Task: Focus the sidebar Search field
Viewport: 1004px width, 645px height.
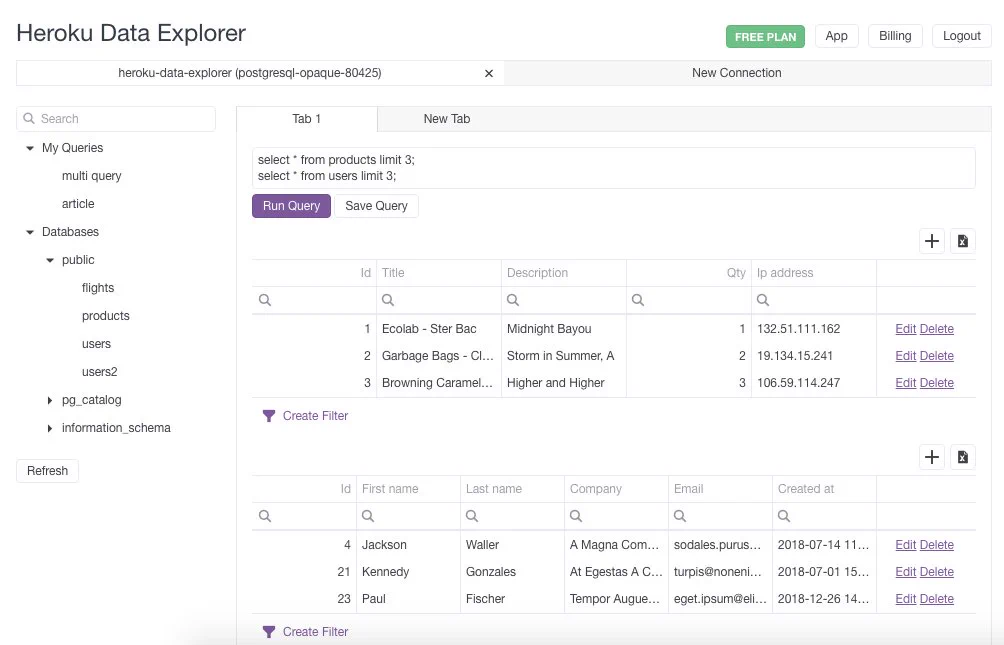Action: [116, 119]
